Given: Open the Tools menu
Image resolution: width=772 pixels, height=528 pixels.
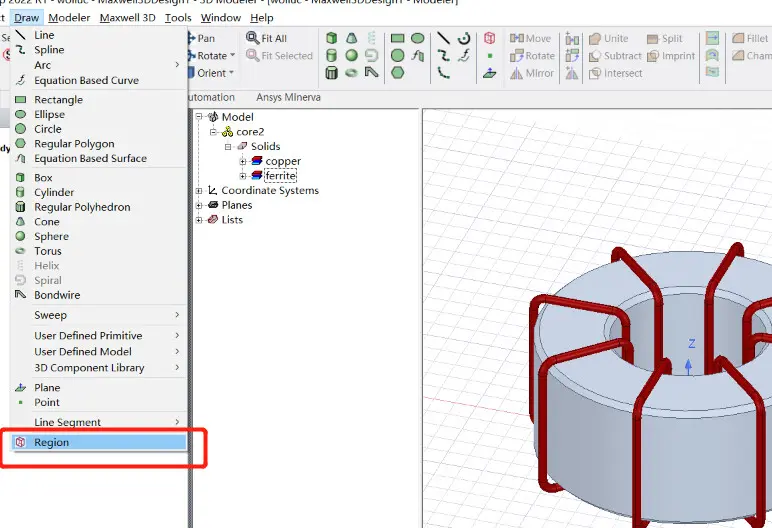Looking at the screenshot, I should 178,18.
